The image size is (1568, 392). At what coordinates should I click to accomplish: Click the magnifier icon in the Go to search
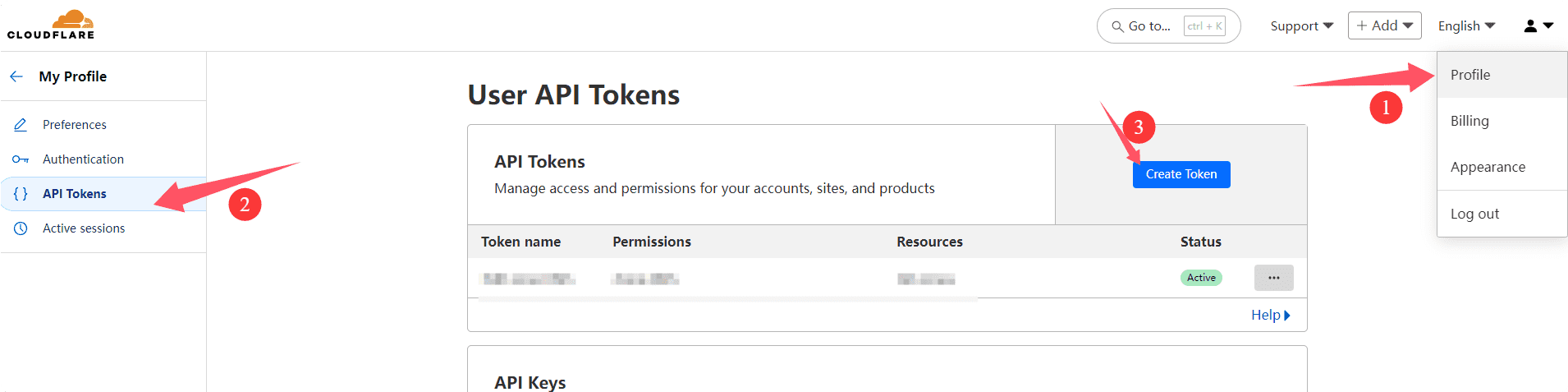1117,26
